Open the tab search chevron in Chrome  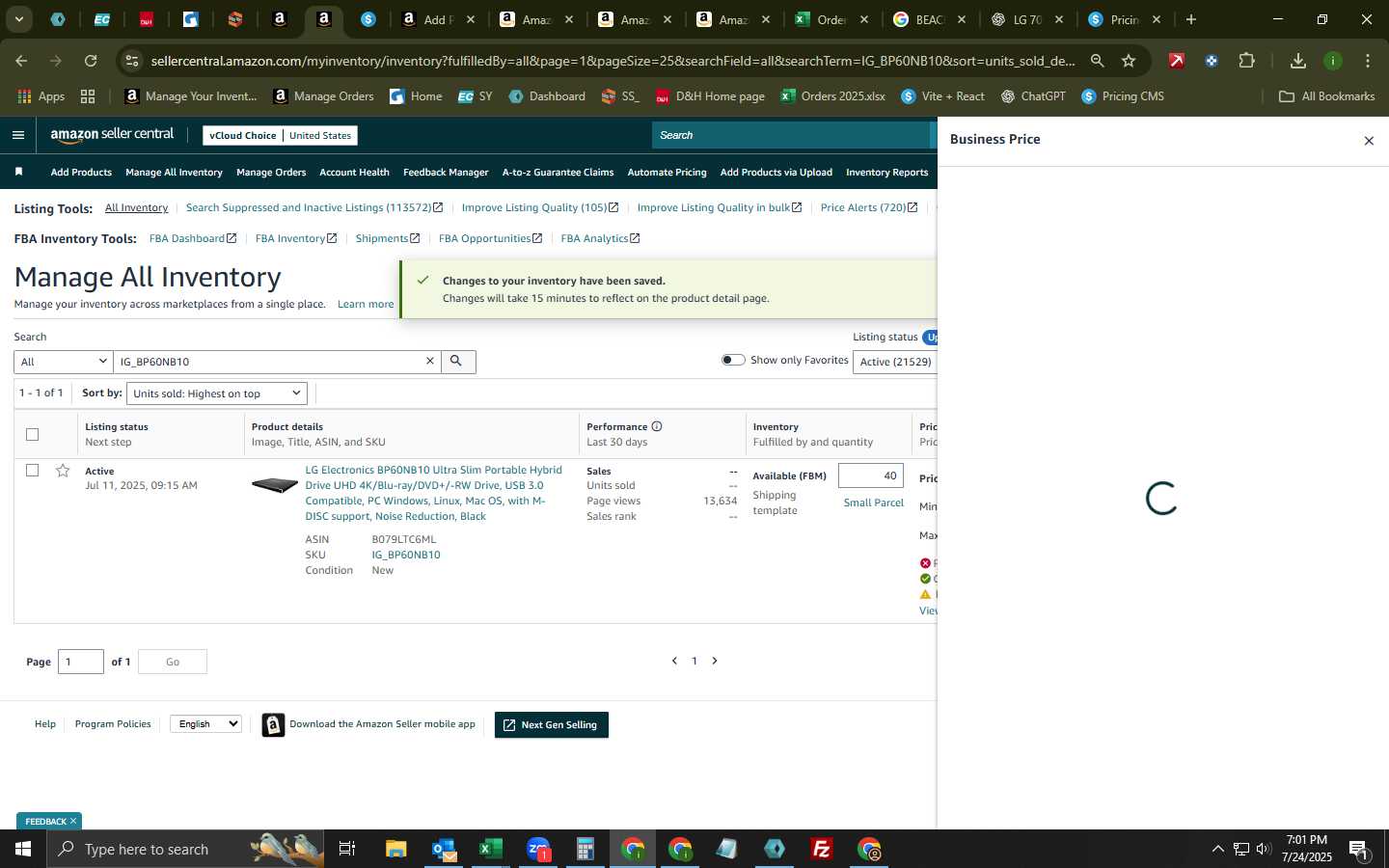click(18, 19)
